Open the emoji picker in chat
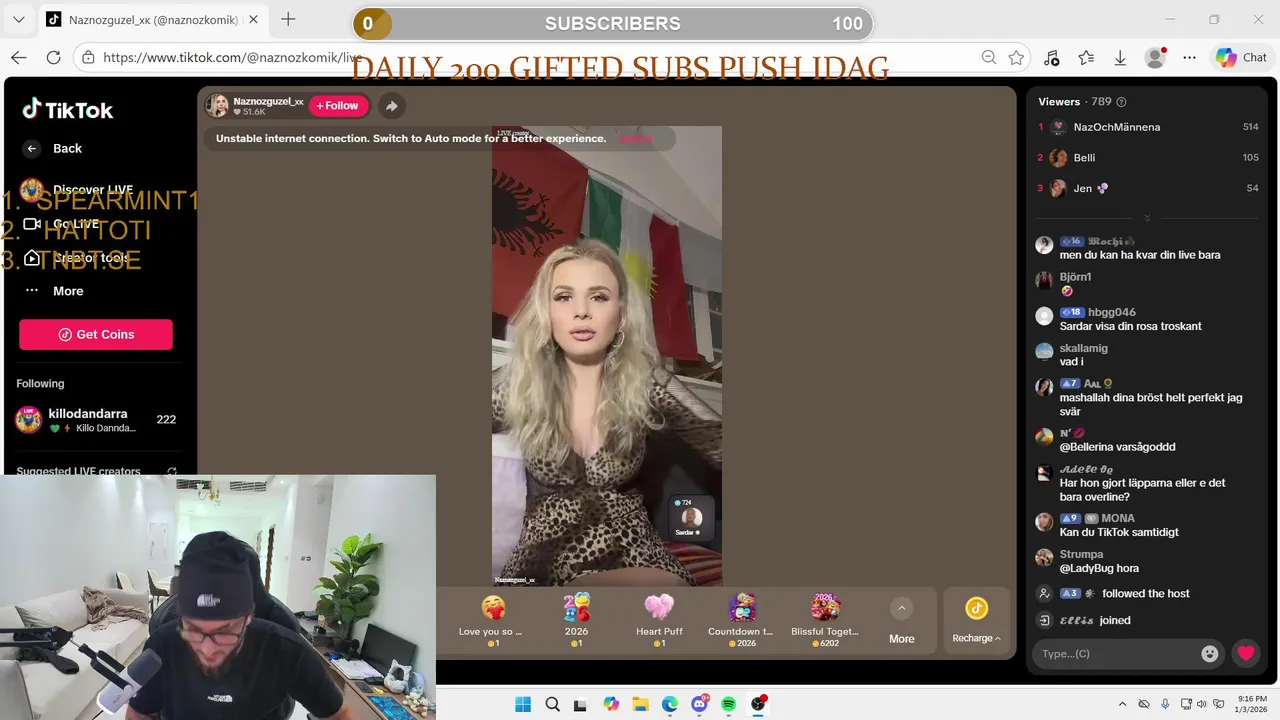 [1210, 653]
